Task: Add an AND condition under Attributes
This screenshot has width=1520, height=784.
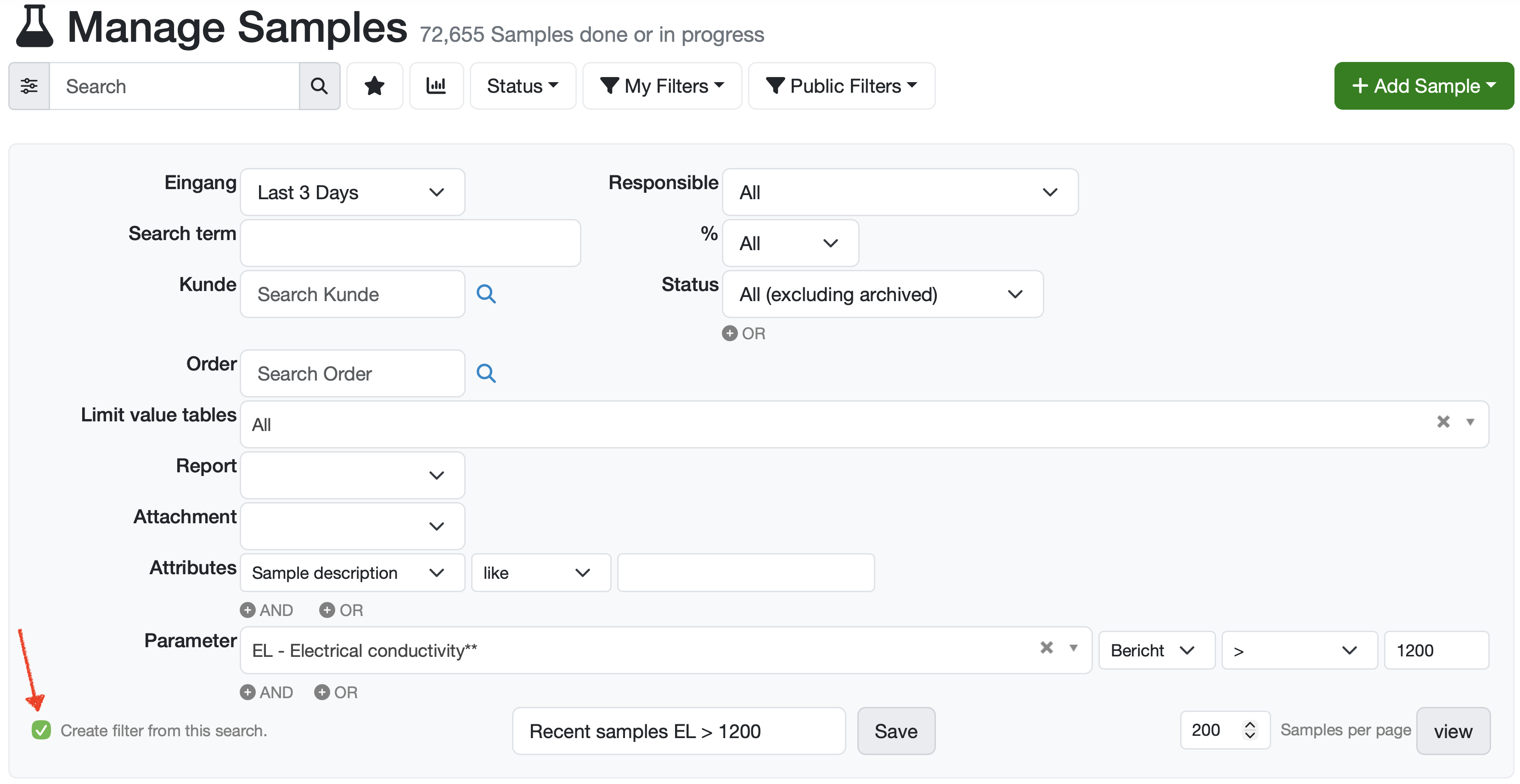Action: [266, 610]
